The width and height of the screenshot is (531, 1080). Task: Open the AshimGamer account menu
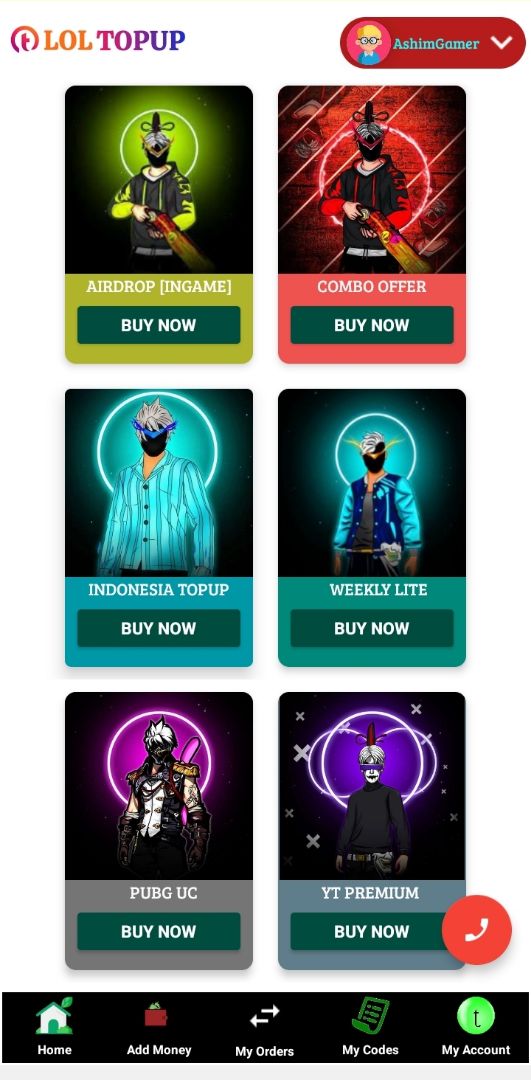[x=433, y=43]
